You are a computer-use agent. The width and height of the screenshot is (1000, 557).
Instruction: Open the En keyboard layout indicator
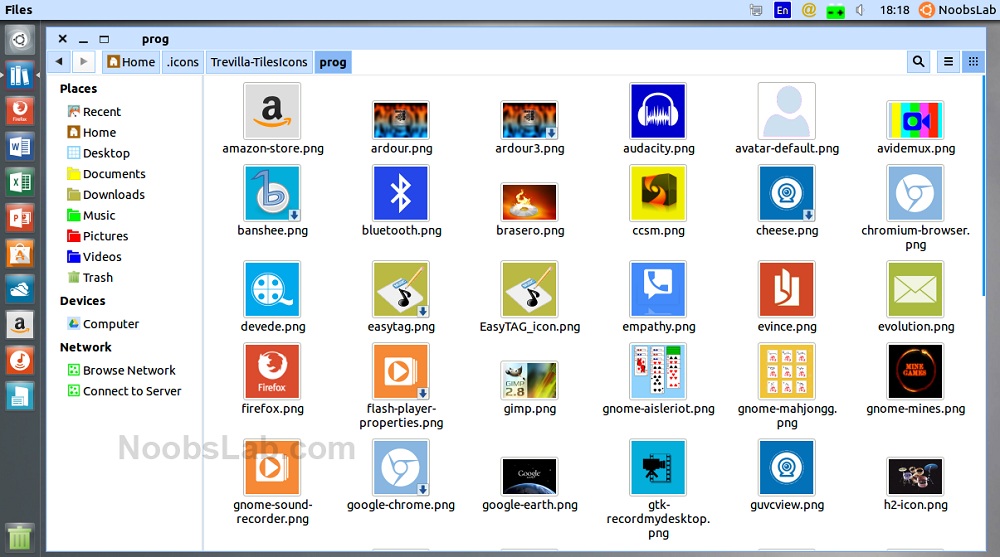point(782,10)
